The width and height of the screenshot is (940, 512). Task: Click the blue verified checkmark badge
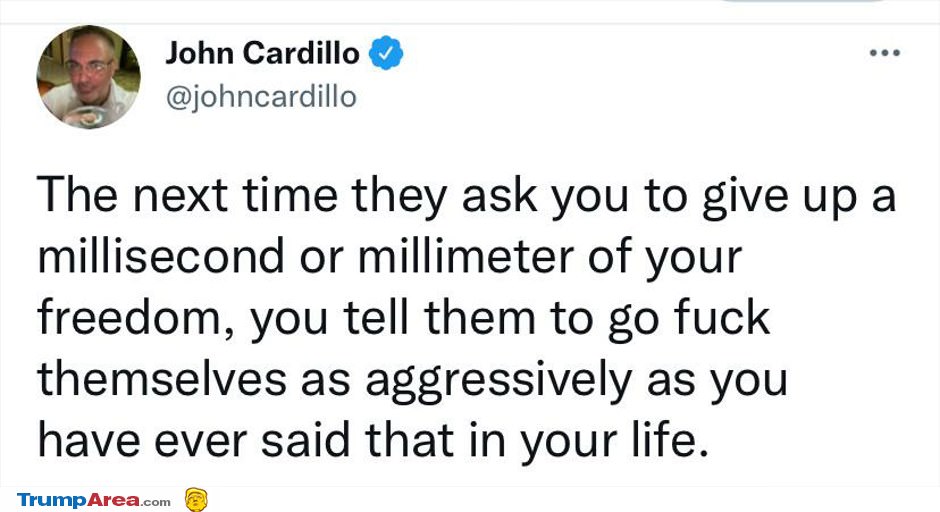[385, 53]
